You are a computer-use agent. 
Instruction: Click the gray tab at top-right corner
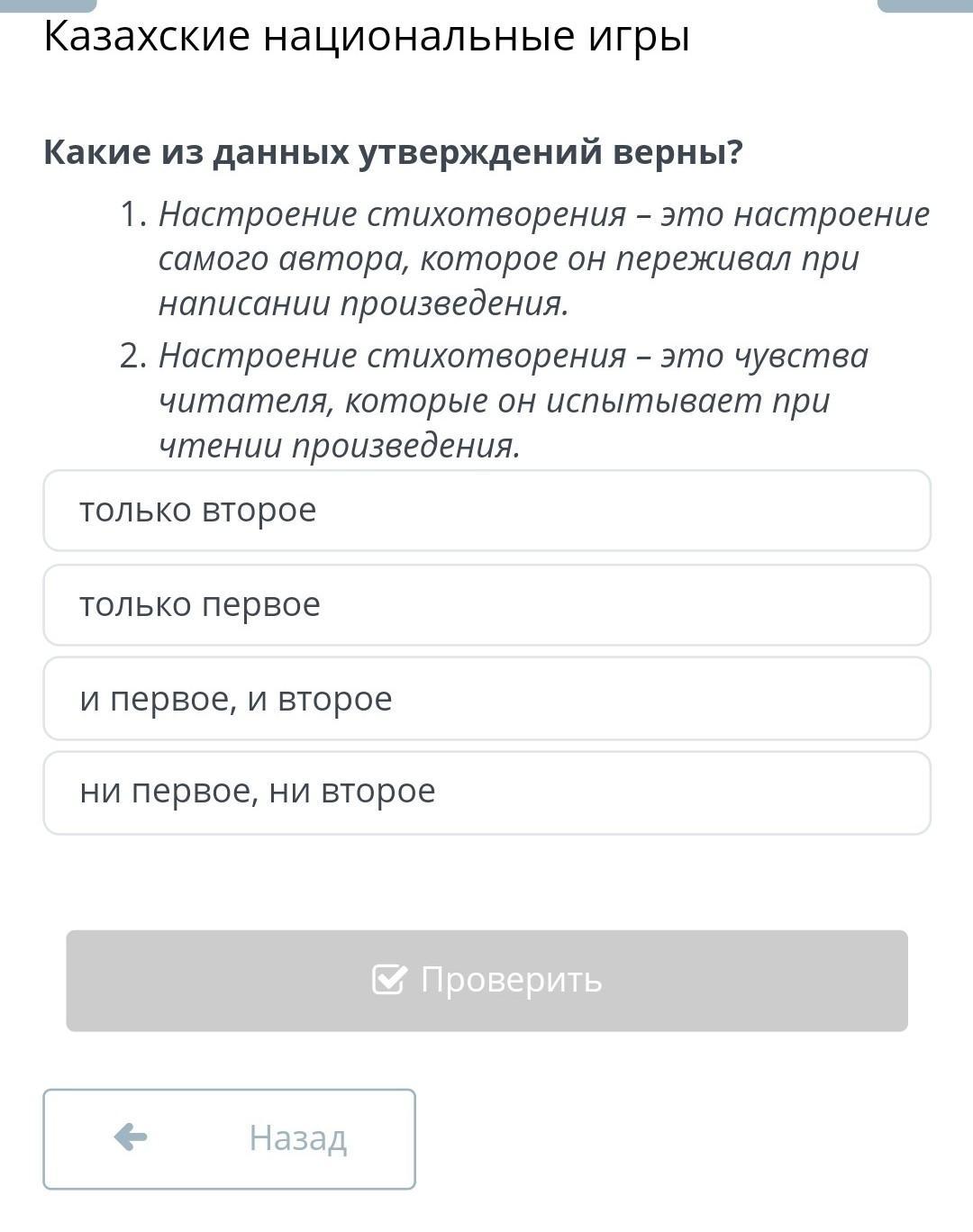[x=925, y=5]
